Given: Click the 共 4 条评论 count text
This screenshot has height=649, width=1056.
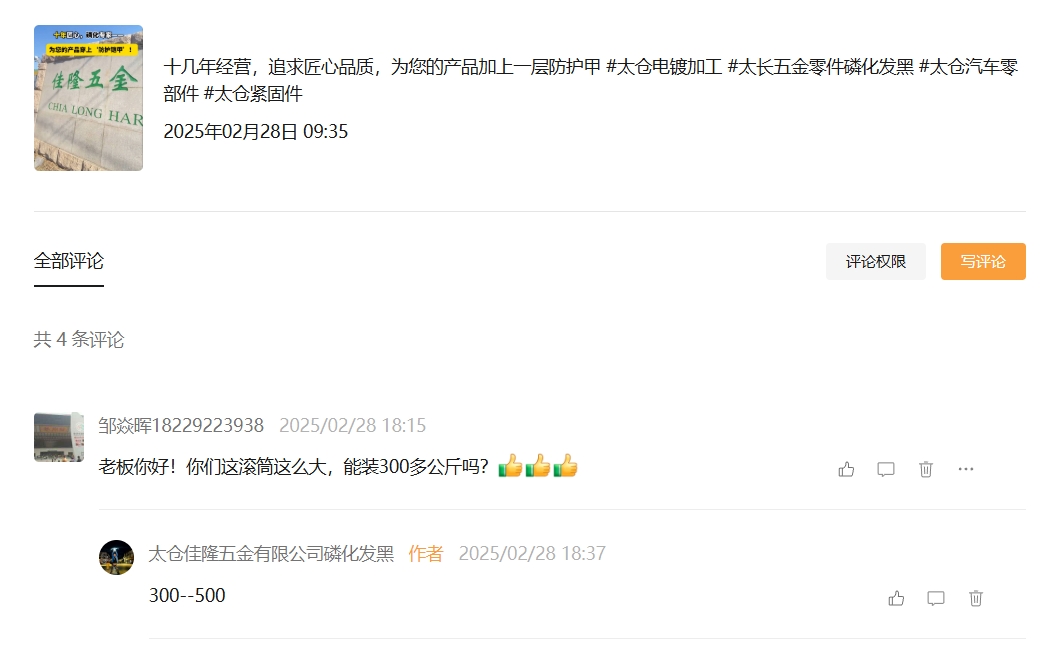Looking at the screenshot, I should point(79,339).
